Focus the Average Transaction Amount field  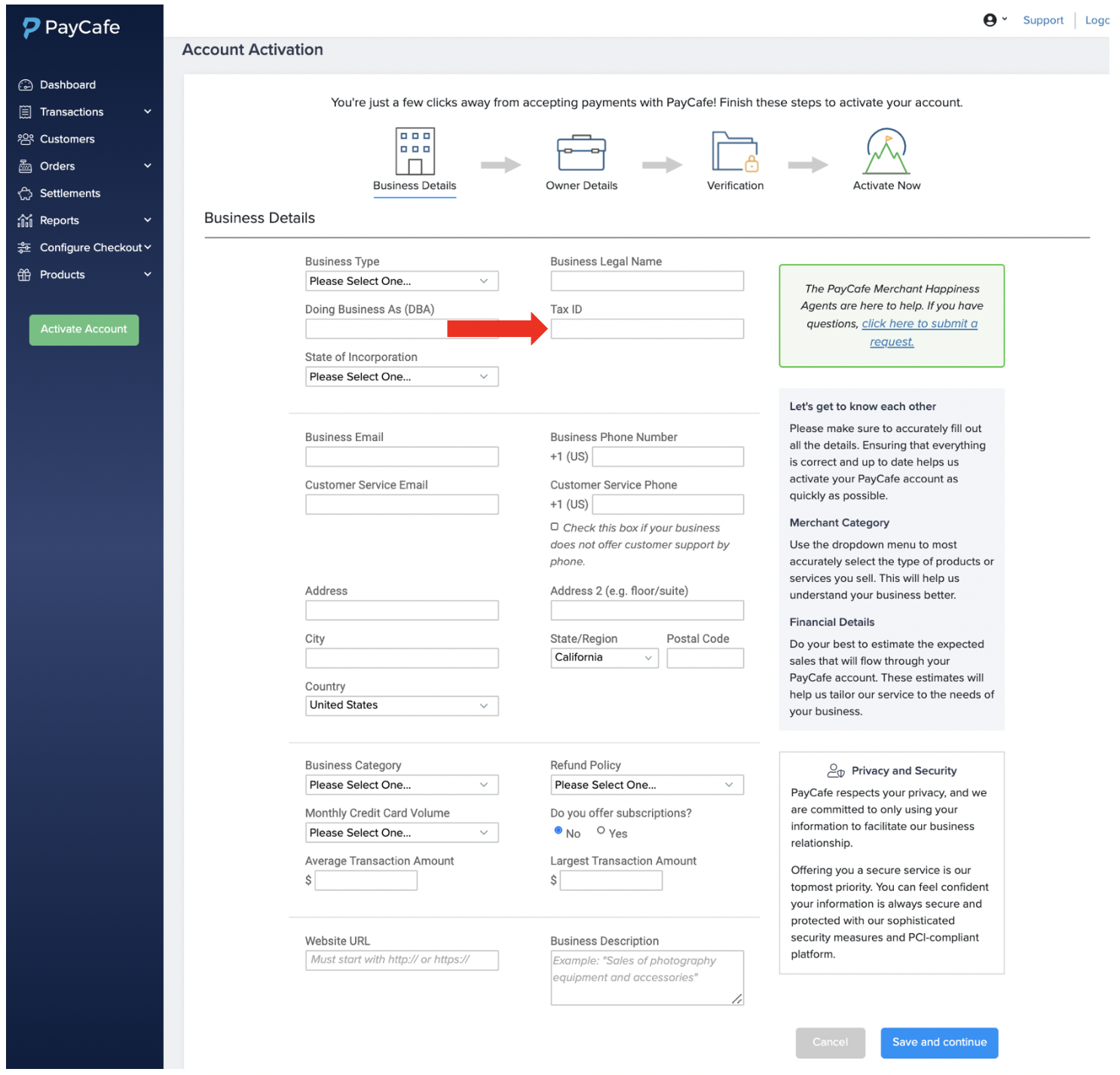[x=366, y=881]
